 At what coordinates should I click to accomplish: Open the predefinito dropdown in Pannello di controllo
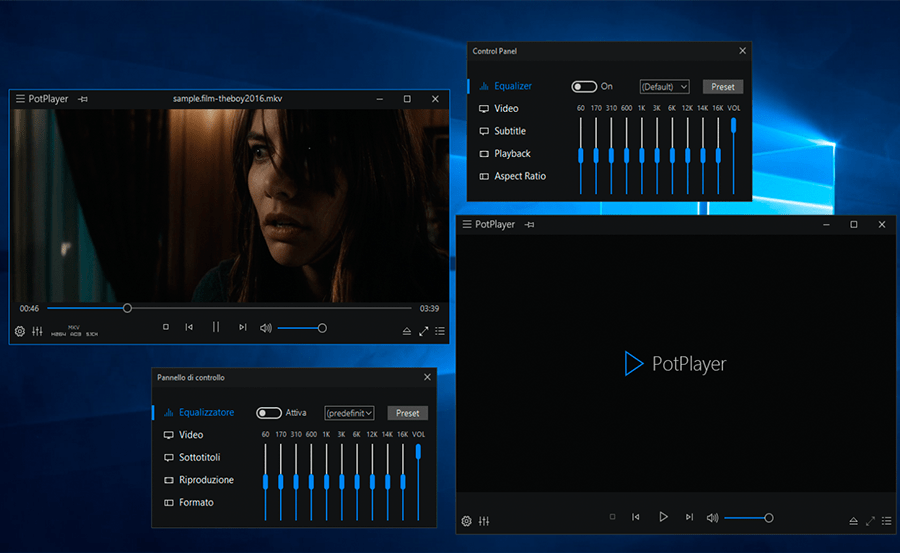(x=349, y=413)
